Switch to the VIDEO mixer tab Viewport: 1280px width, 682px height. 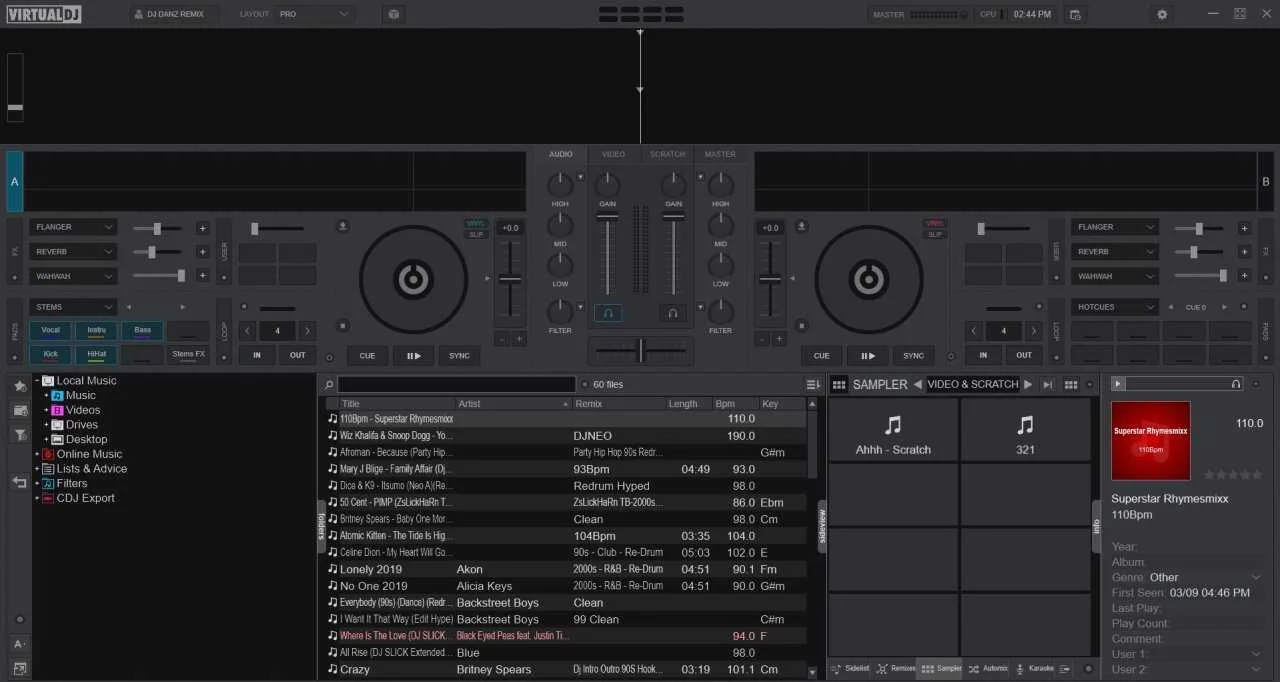point(613,154)
